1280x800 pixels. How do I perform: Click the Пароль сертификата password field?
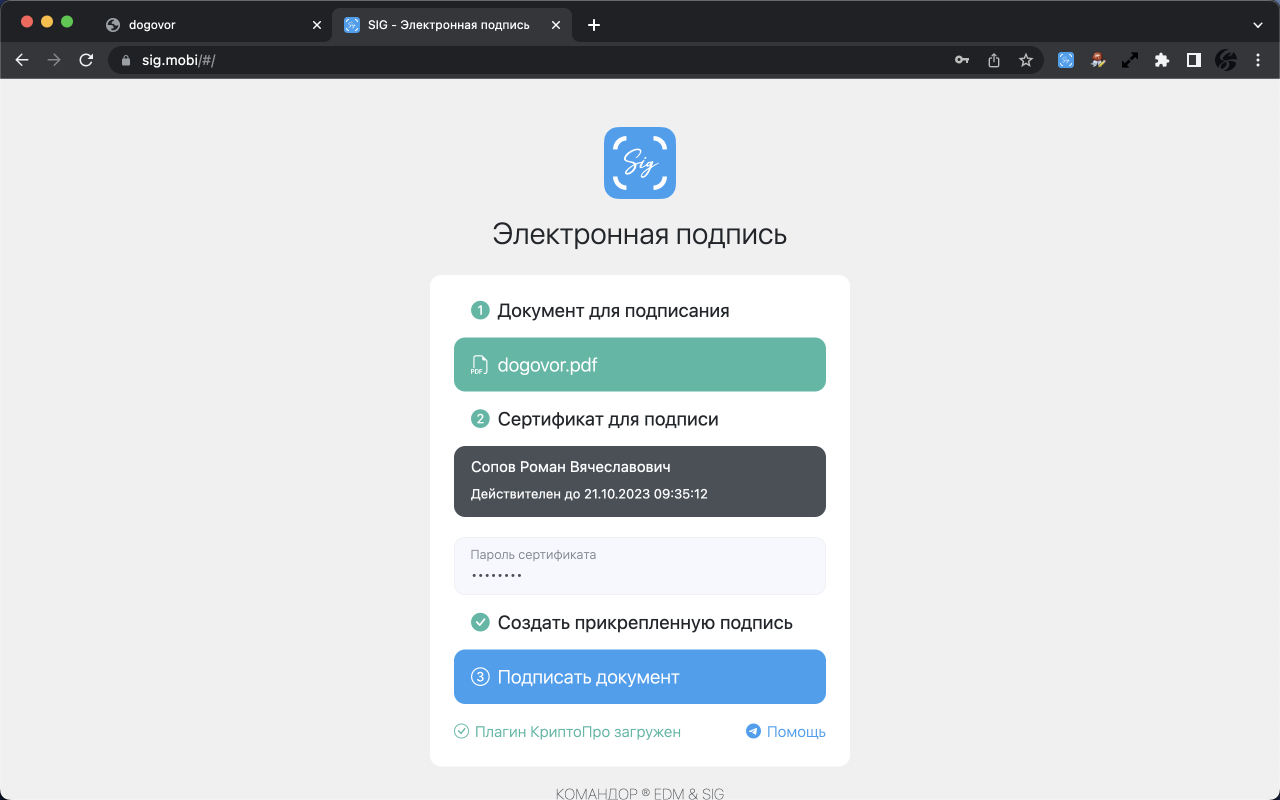click(639, 565)
